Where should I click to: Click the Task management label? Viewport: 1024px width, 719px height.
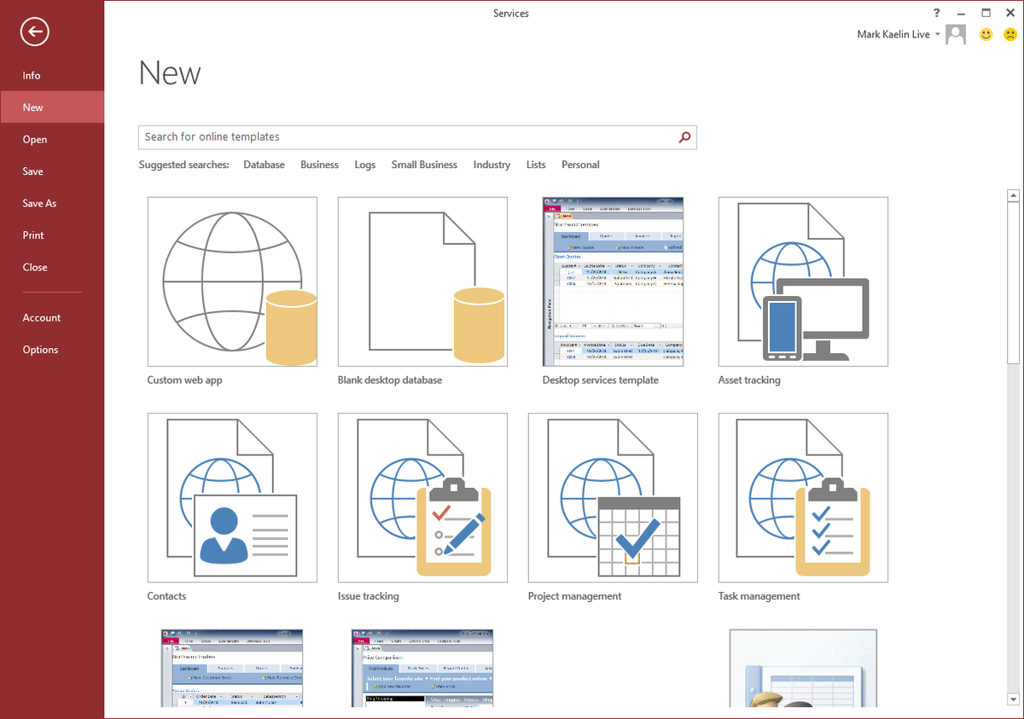pyautogui.click(x=759, y=596)
